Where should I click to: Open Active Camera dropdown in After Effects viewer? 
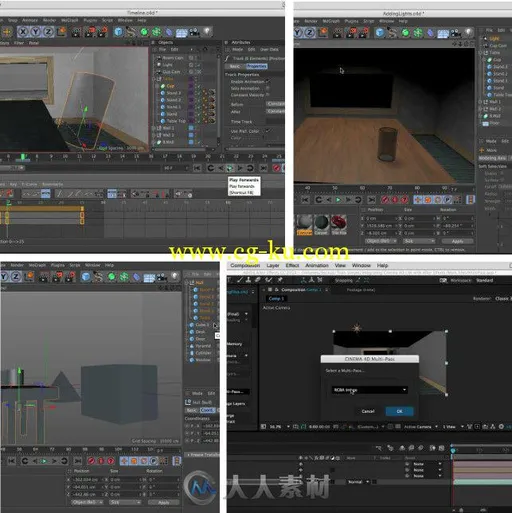[x=420, y=427]
